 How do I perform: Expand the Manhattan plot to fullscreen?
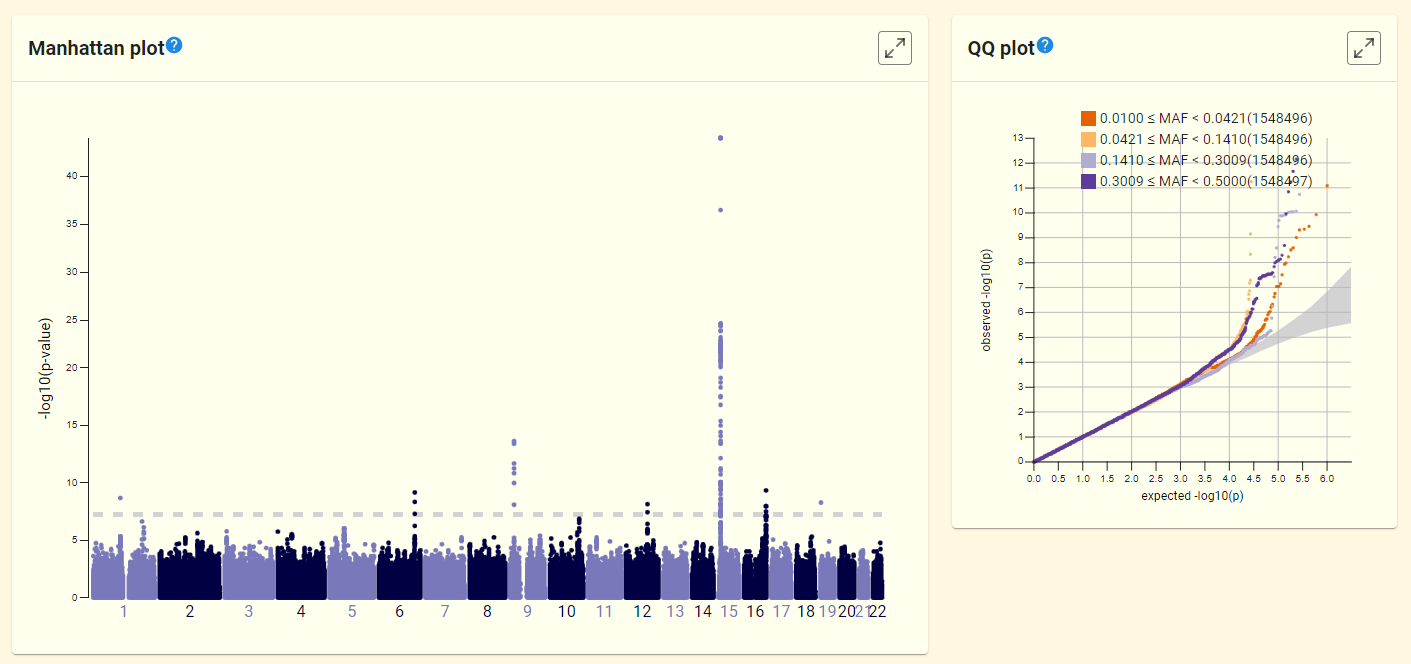click(895, 48)
